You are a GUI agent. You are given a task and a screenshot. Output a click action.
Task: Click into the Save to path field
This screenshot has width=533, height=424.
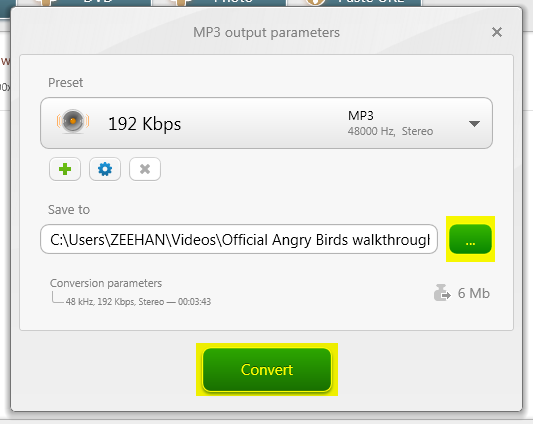[x=239, y=239]
